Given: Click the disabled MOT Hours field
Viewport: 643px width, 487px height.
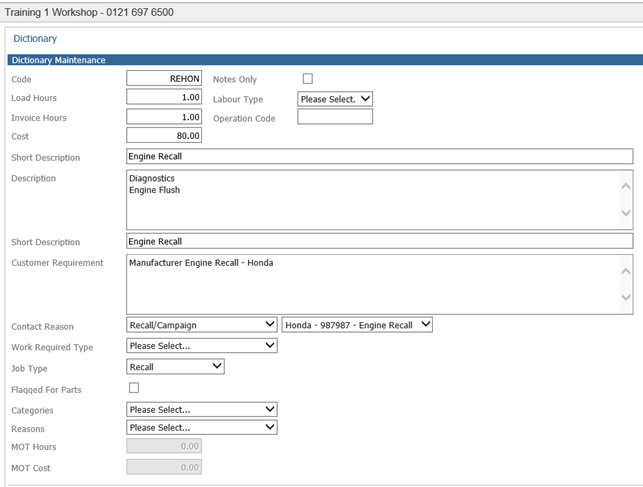Looking at the screenshot, I should (164, 446).
